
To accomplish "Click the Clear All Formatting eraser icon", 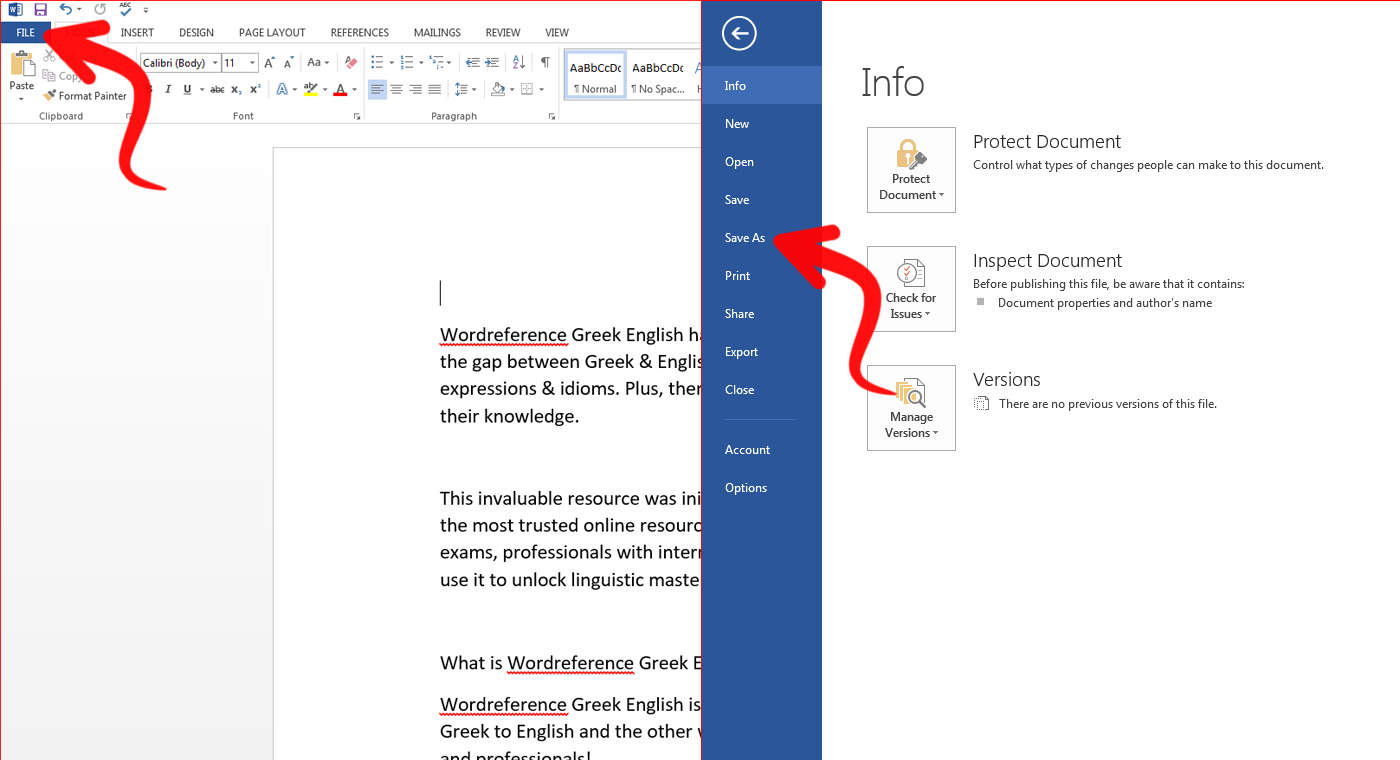I will click(x=350, y=63).
